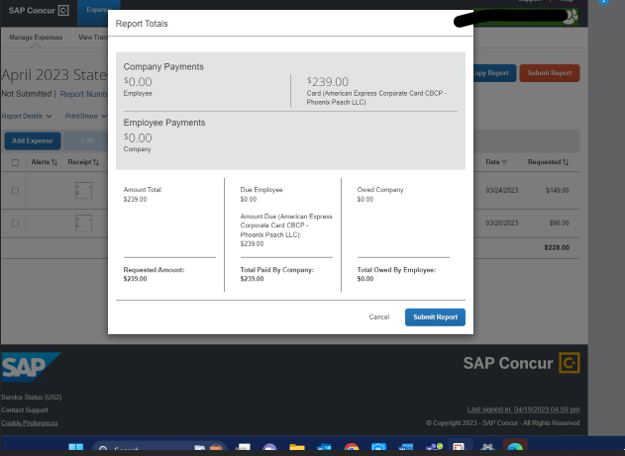This screenshot has height=456, width=625.
Task: Click the Report Totals dialog title
Action: 142,24
